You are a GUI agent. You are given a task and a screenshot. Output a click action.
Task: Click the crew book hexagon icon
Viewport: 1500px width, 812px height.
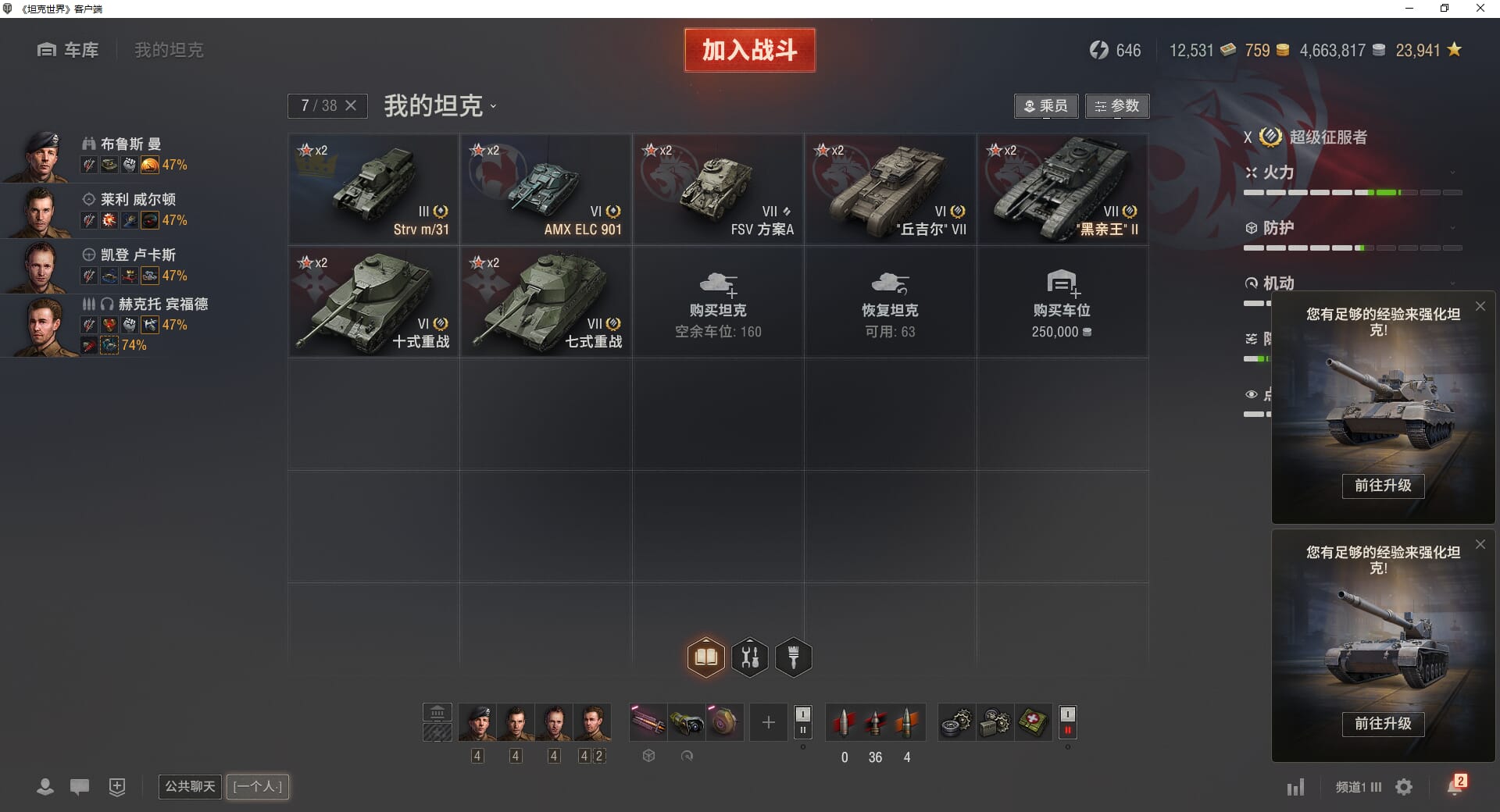click(x=706, y=657)
